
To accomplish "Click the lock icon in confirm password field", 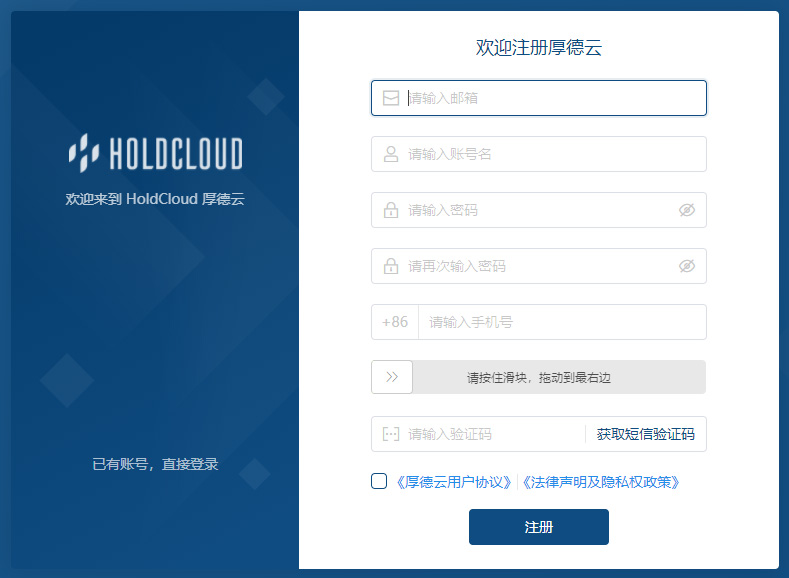I will [x=390, y=266].
